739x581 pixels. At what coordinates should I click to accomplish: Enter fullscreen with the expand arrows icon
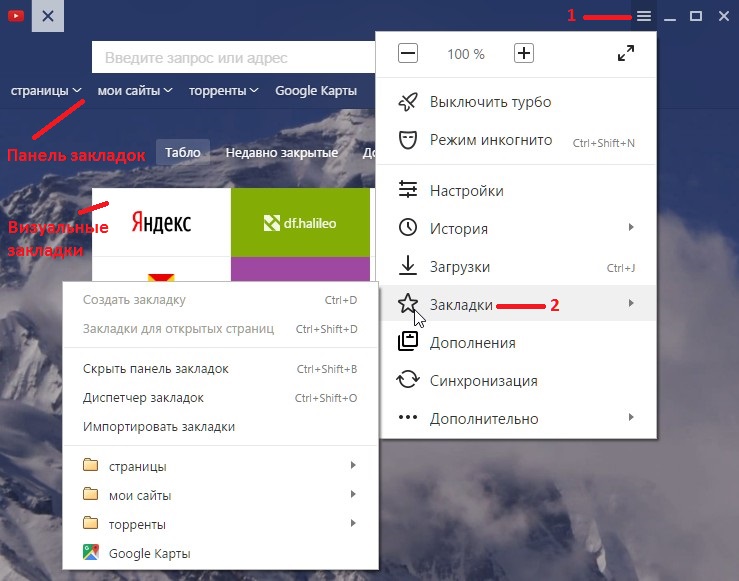626,53
